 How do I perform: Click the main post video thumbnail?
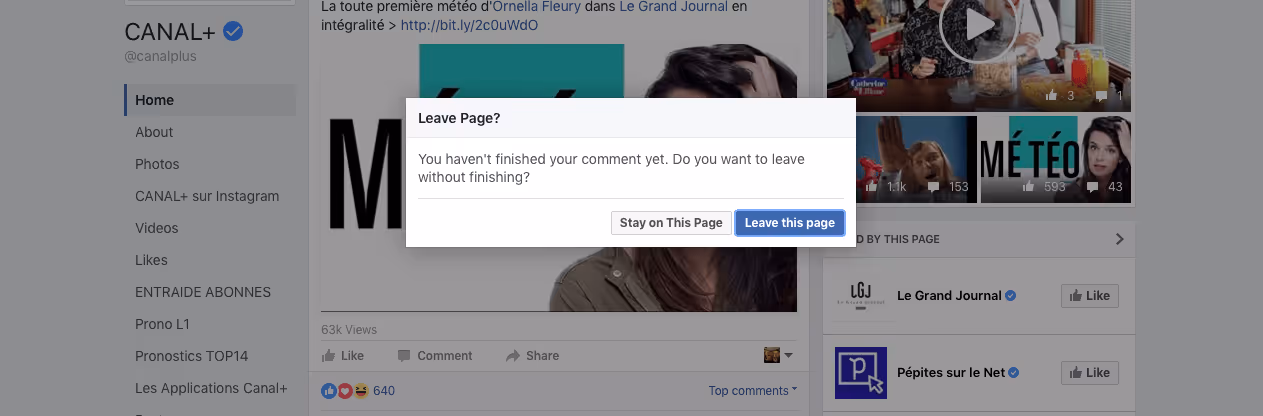tap(559, 178)
